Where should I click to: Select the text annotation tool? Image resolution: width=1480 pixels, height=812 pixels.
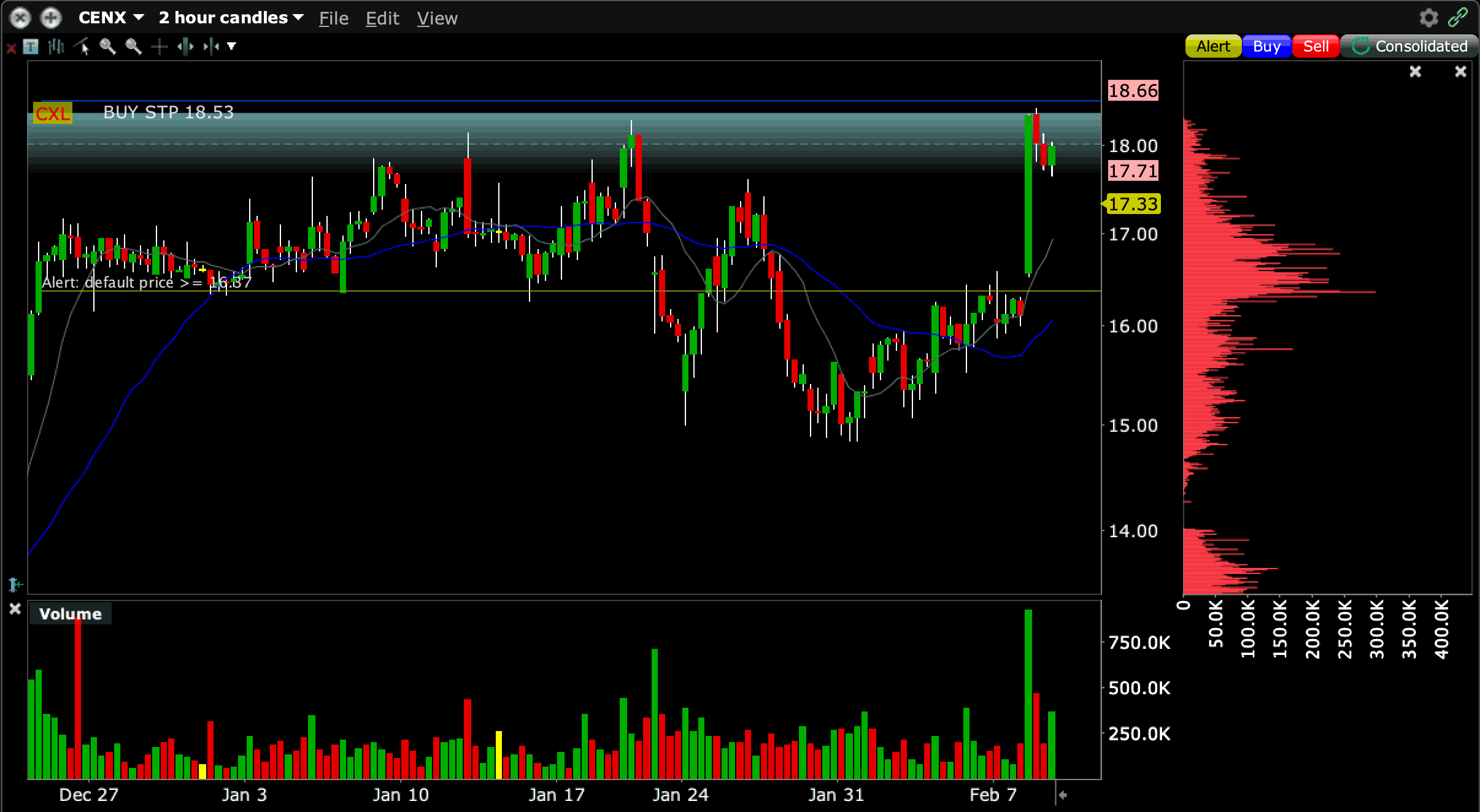point(31,47)
